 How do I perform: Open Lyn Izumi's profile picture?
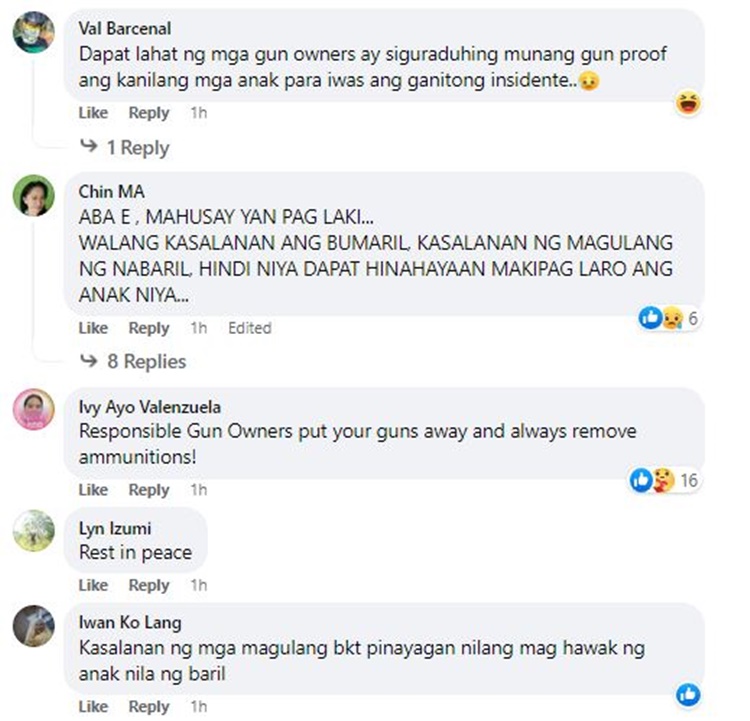click(33, 531)
